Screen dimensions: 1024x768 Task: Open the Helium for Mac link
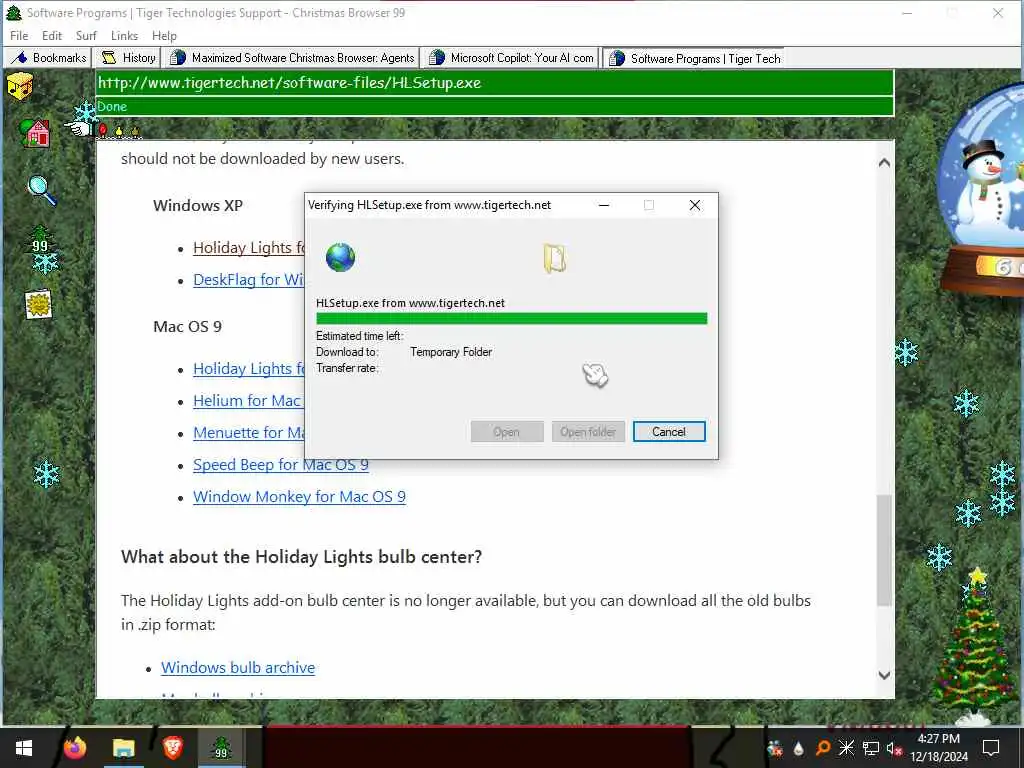click(x=248, y=400)
